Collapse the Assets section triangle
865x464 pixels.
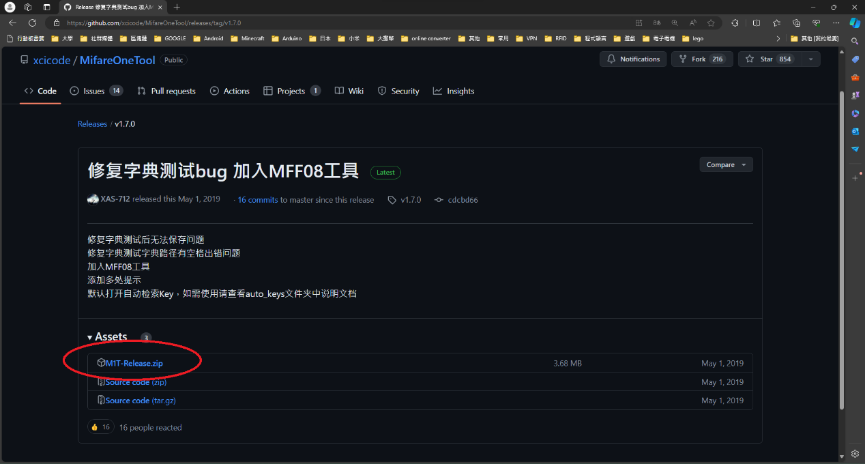(x=89, y=337)
